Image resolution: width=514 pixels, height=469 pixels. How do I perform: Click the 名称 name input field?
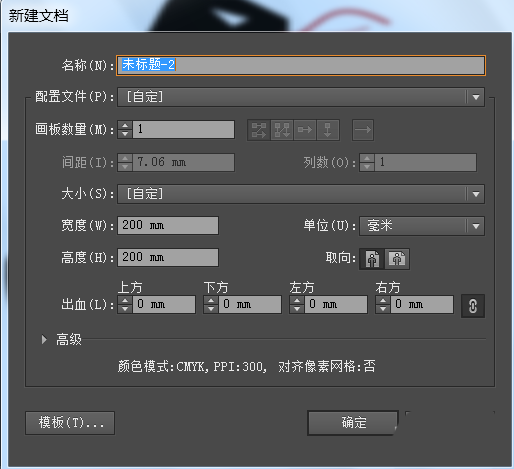click(x=301, y=65)
